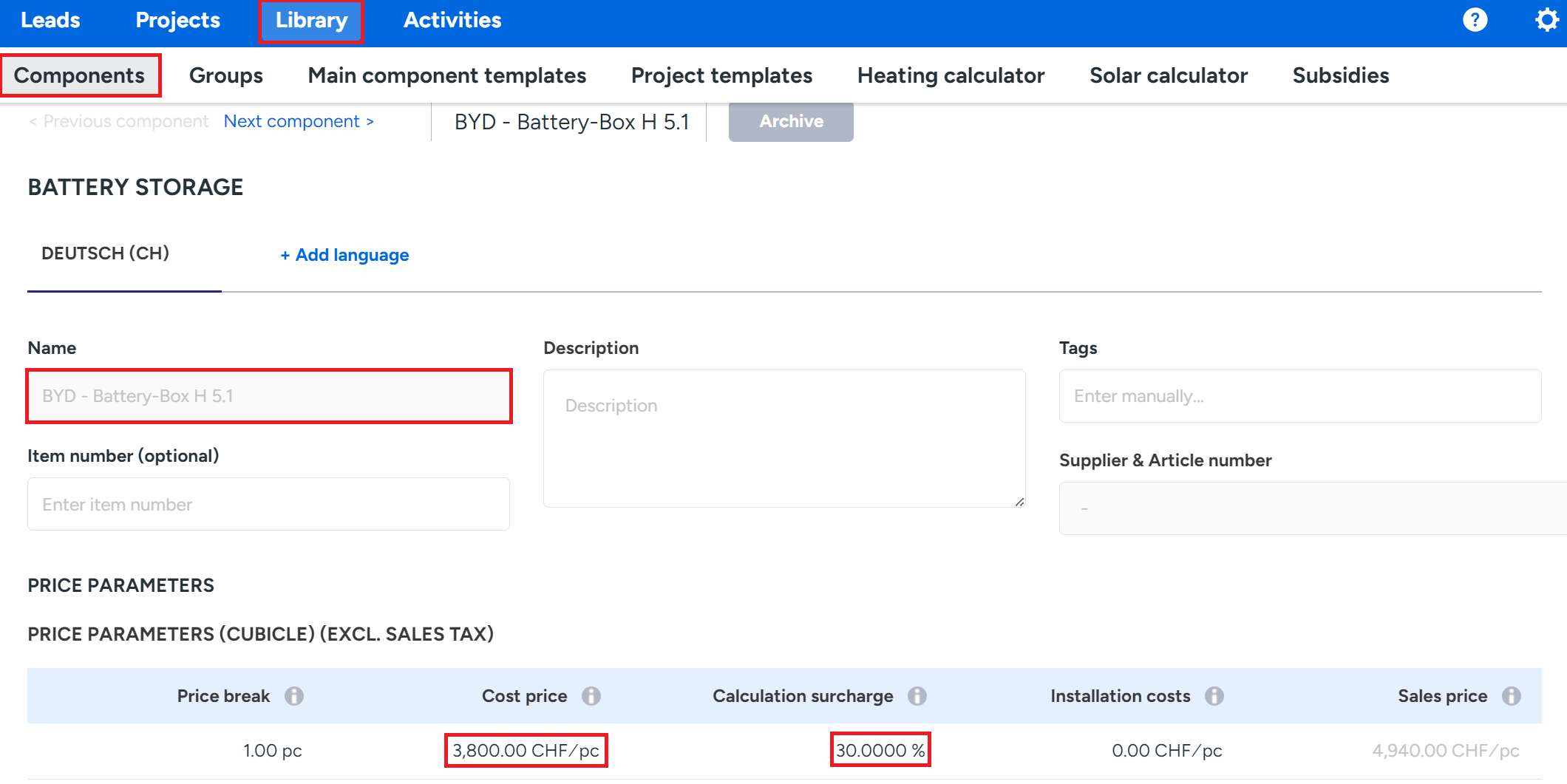
Task: Select the DEUTSCH (CH) language tab
Action: [106, 253]
